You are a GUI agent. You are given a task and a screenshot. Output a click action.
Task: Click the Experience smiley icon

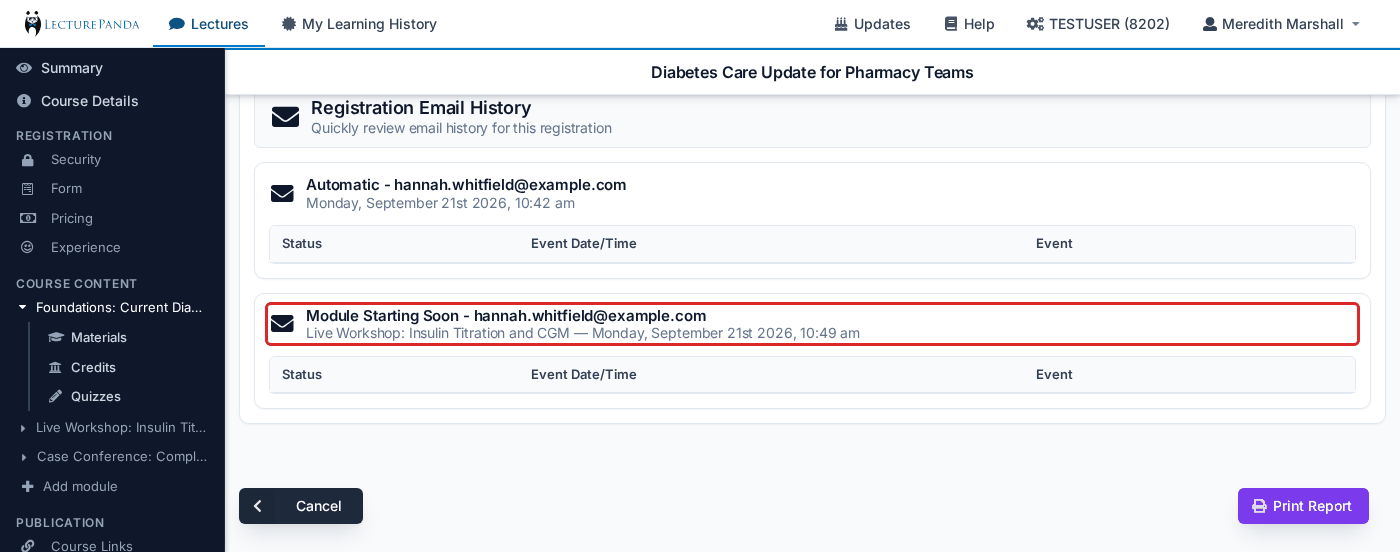click(x=27, y=247)
